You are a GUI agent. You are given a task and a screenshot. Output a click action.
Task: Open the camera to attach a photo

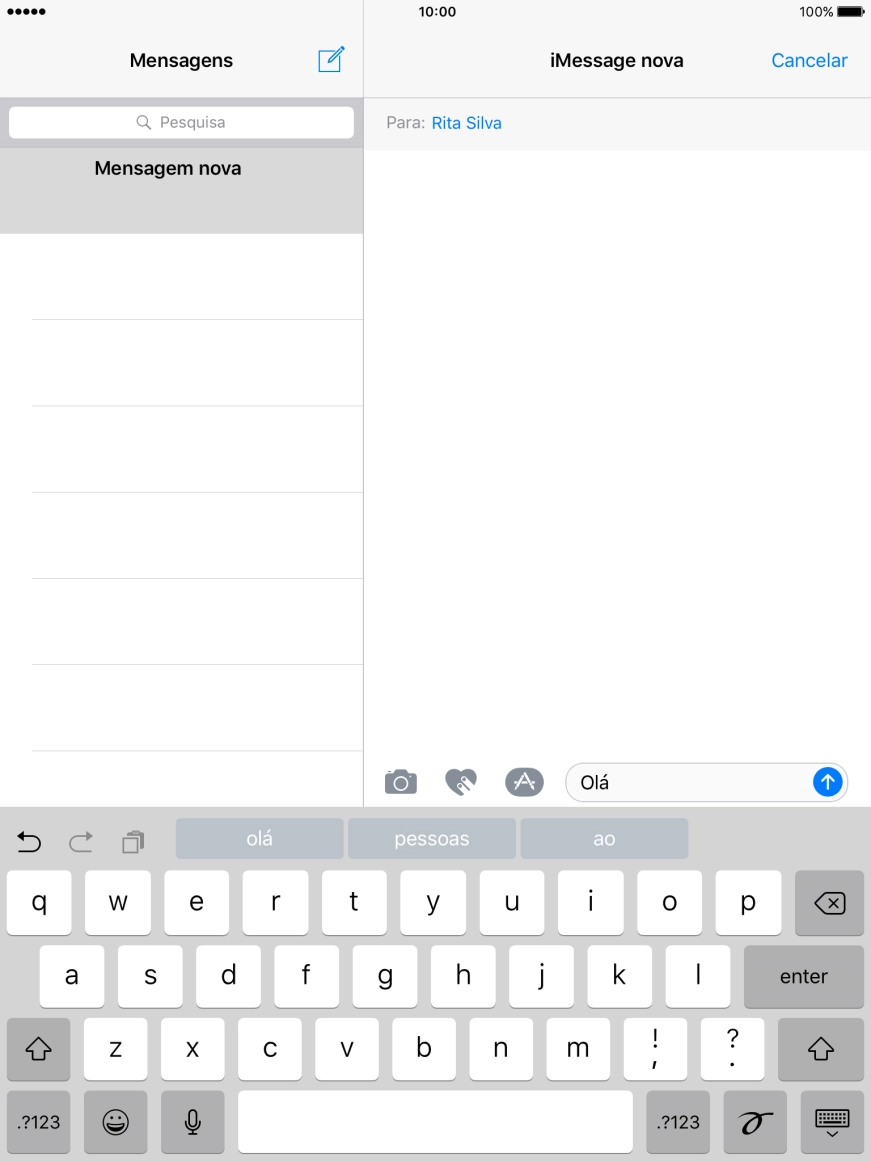click(x=400, y=782)
